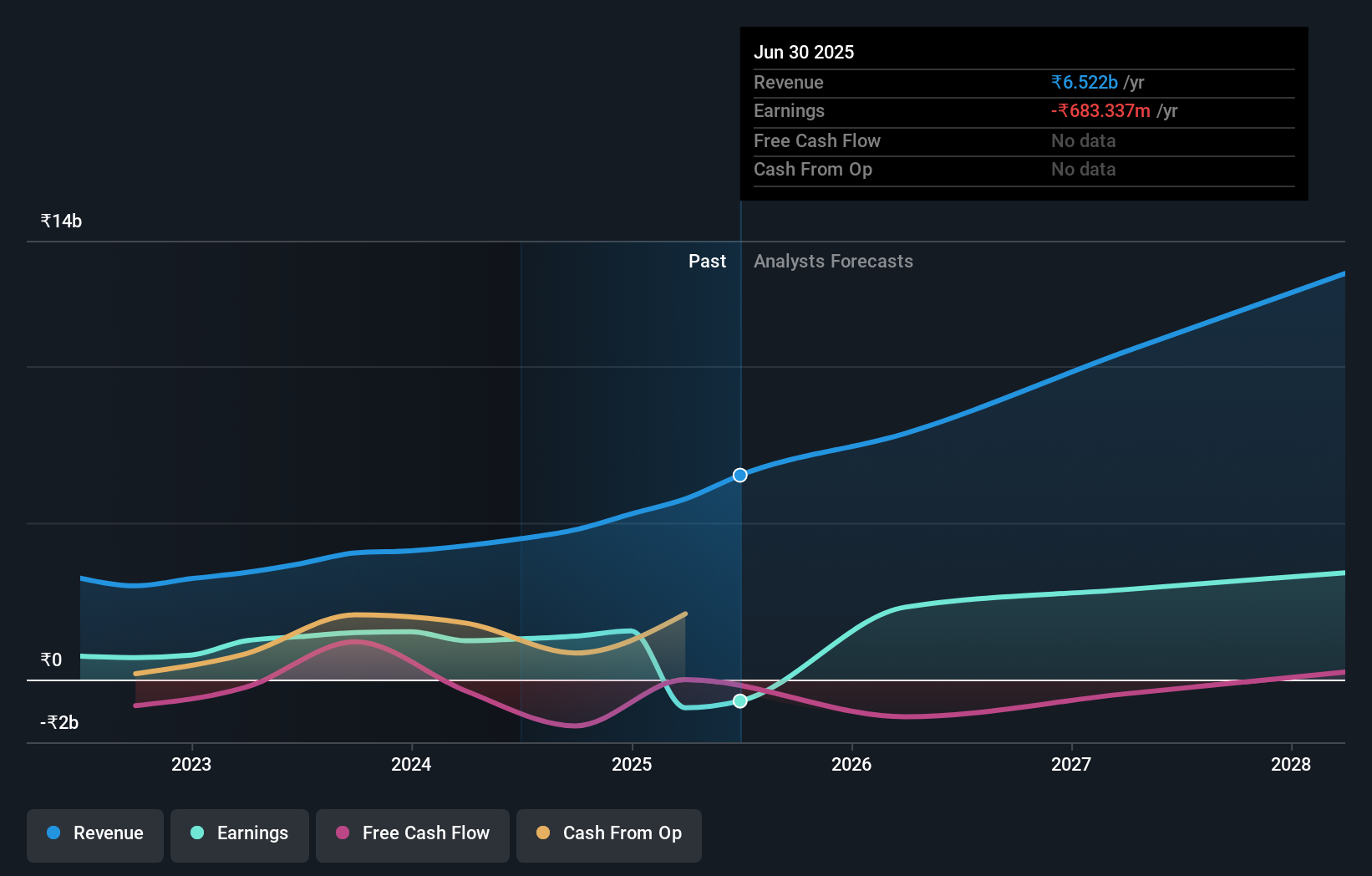This screenshot has width=1372, height=876.
Task: Click the orange Cash From Op legend dot
Action: tap(542, 833)
